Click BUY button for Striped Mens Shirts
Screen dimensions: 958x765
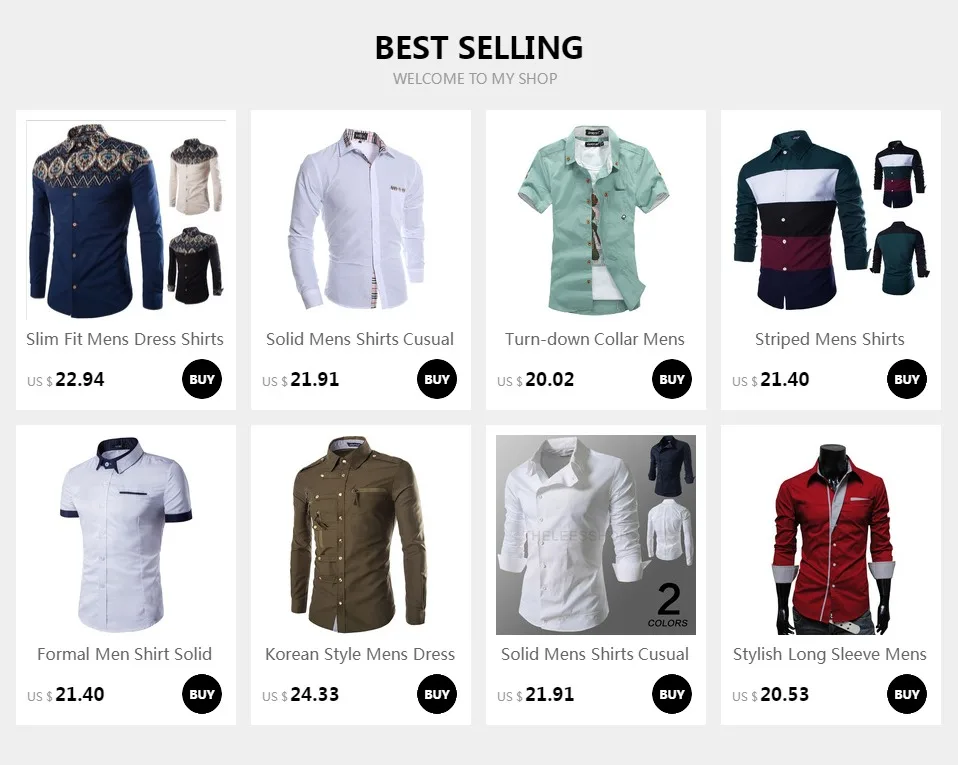coord(907,379)
